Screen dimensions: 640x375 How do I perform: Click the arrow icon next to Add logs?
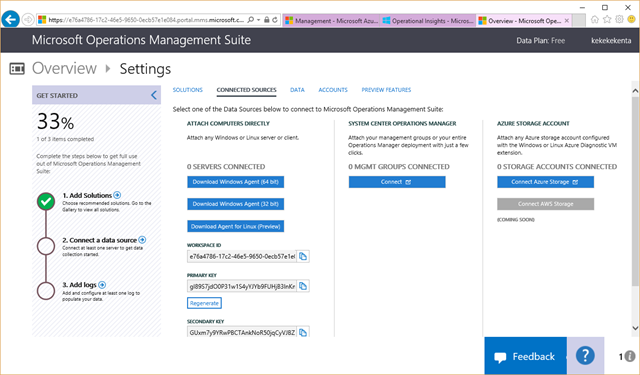coord(102,285)
